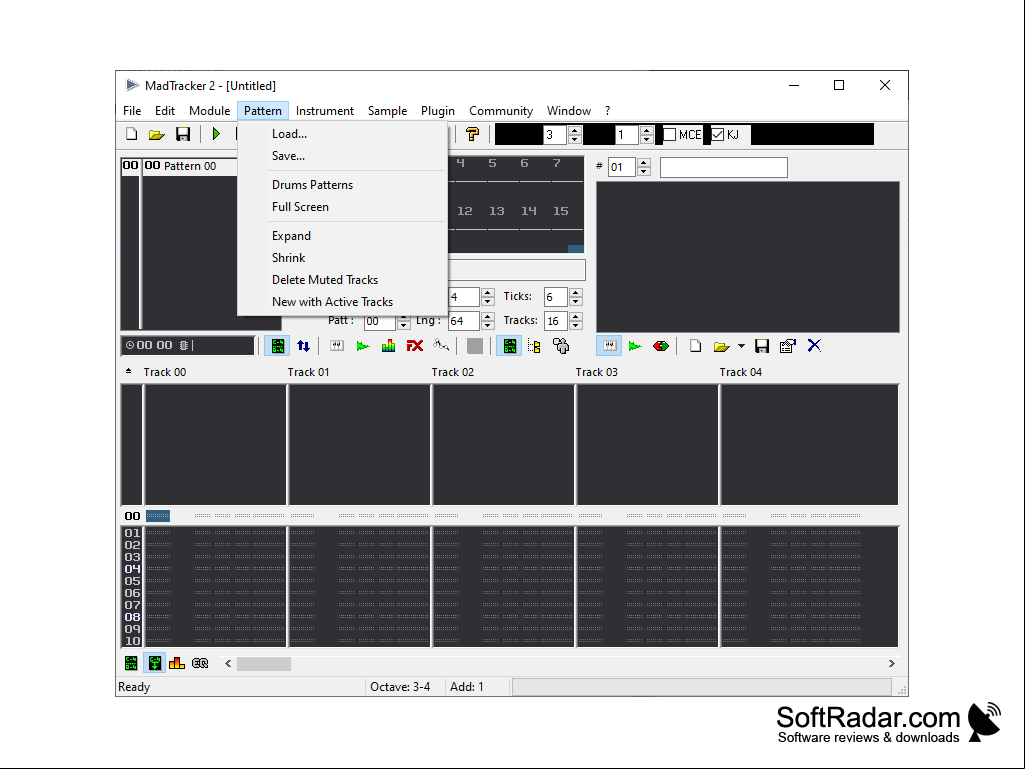The width and height of the screenshot is (1025, 769).
Task: Open the Sample menu
Action: click(x=387, y=111)
